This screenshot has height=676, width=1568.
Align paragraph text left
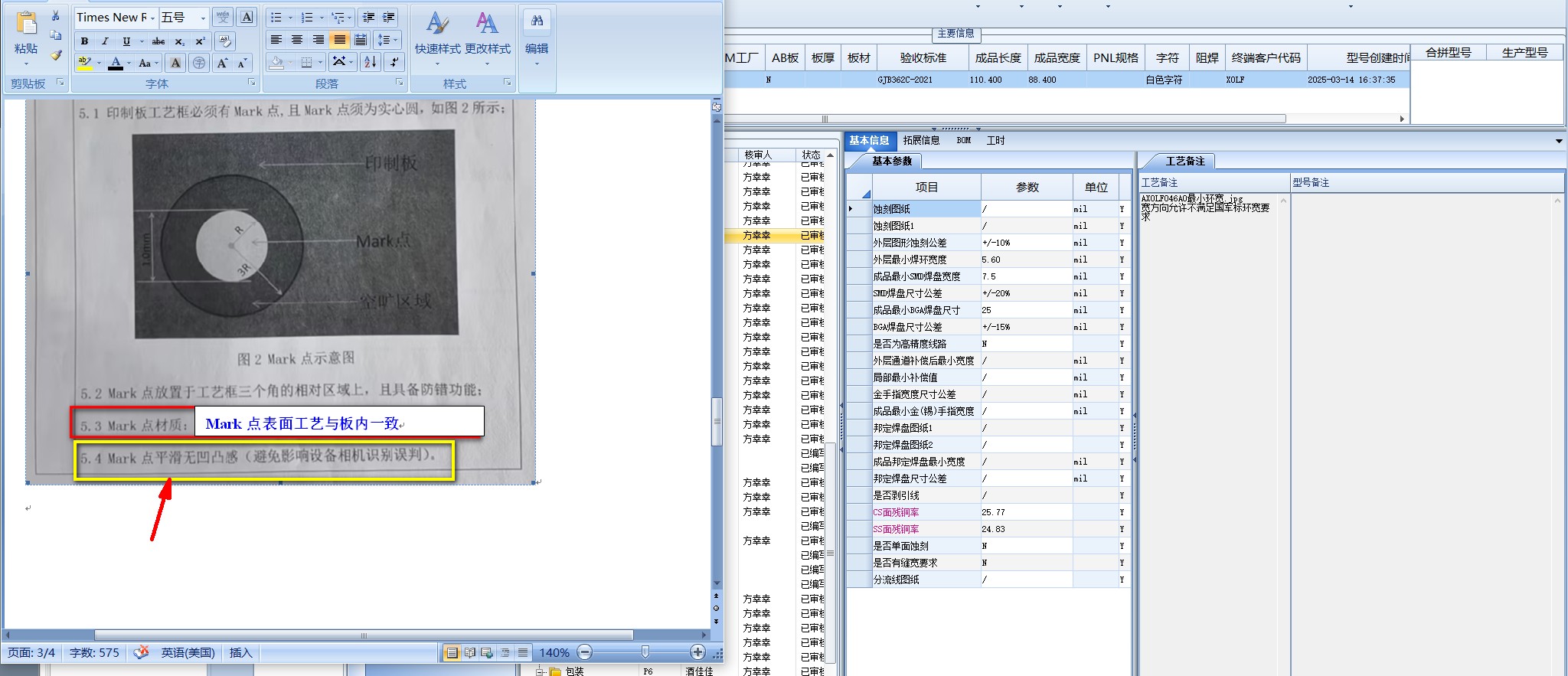276,40
